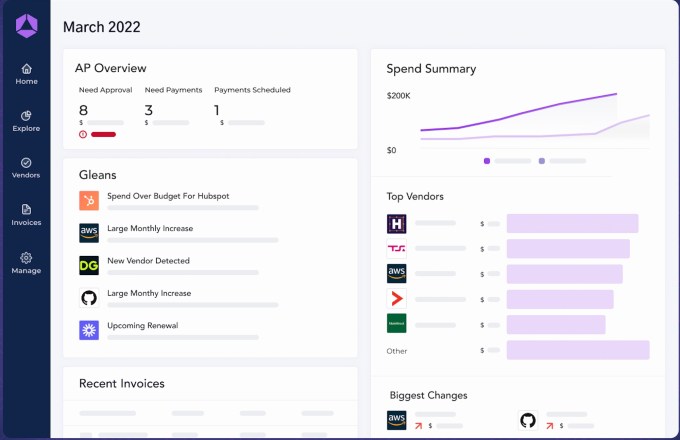This screenshot has width=680, height=440.
Task: Open the Upcoming Renewal glean icon
Action: click(89, 330)
